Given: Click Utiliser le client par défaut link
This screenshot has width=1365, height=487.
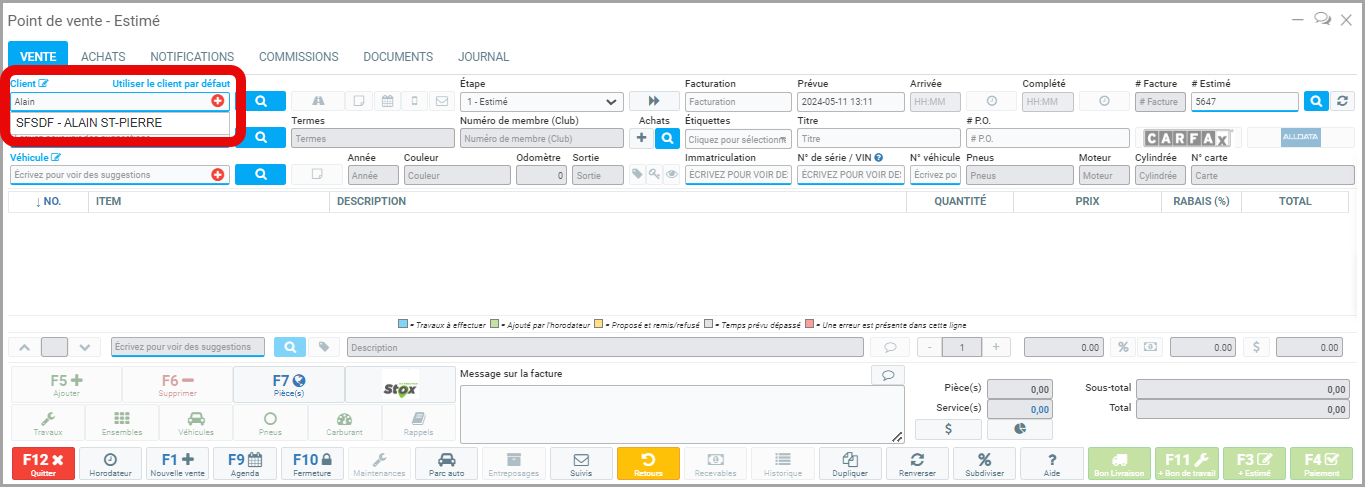Looking at the screenshot, I should click(171, 84).
